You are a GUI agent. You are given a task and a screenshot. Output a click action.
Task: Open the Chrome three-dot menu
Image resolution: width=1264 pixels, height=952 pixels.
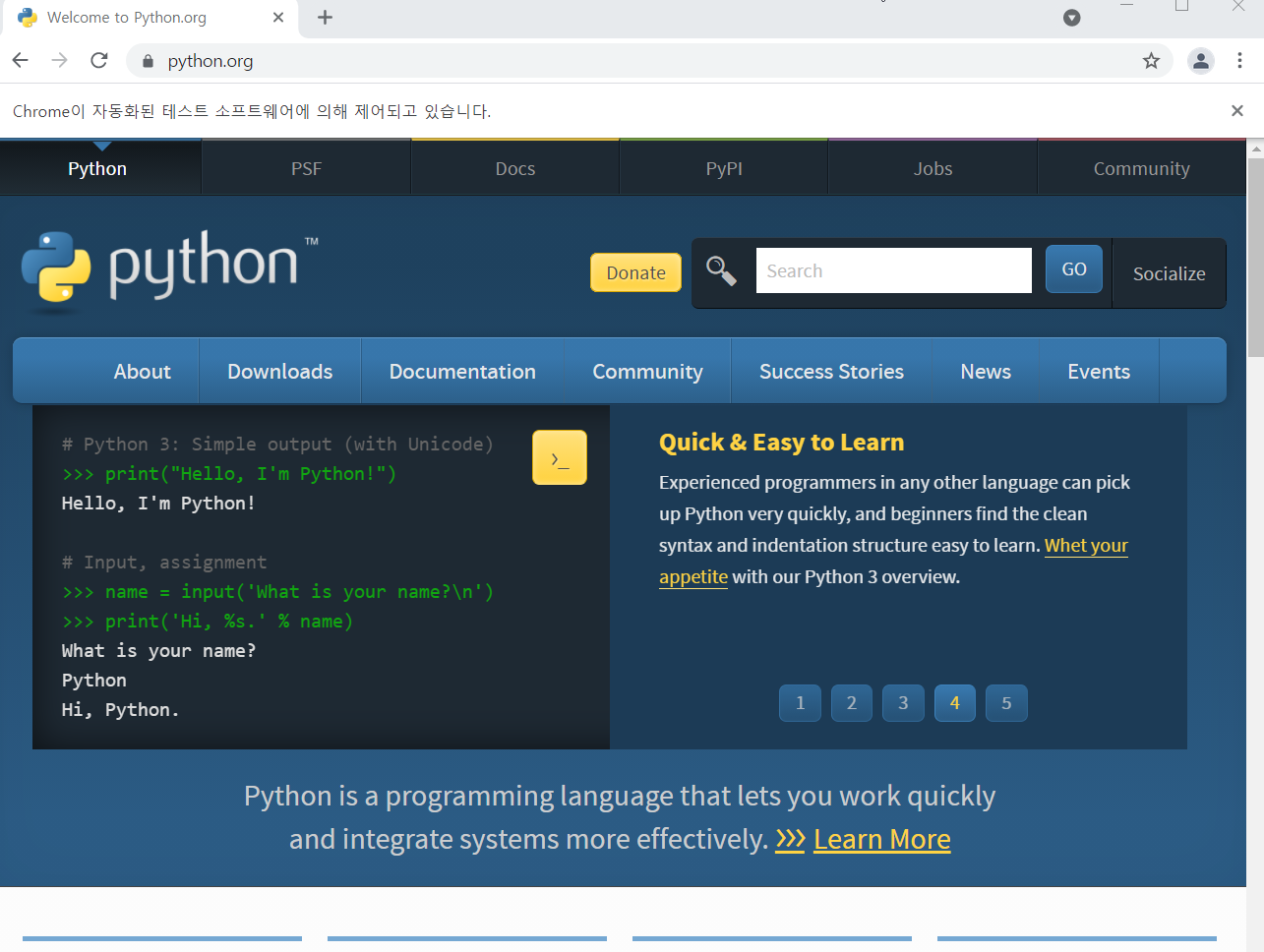coord(1239,61)
